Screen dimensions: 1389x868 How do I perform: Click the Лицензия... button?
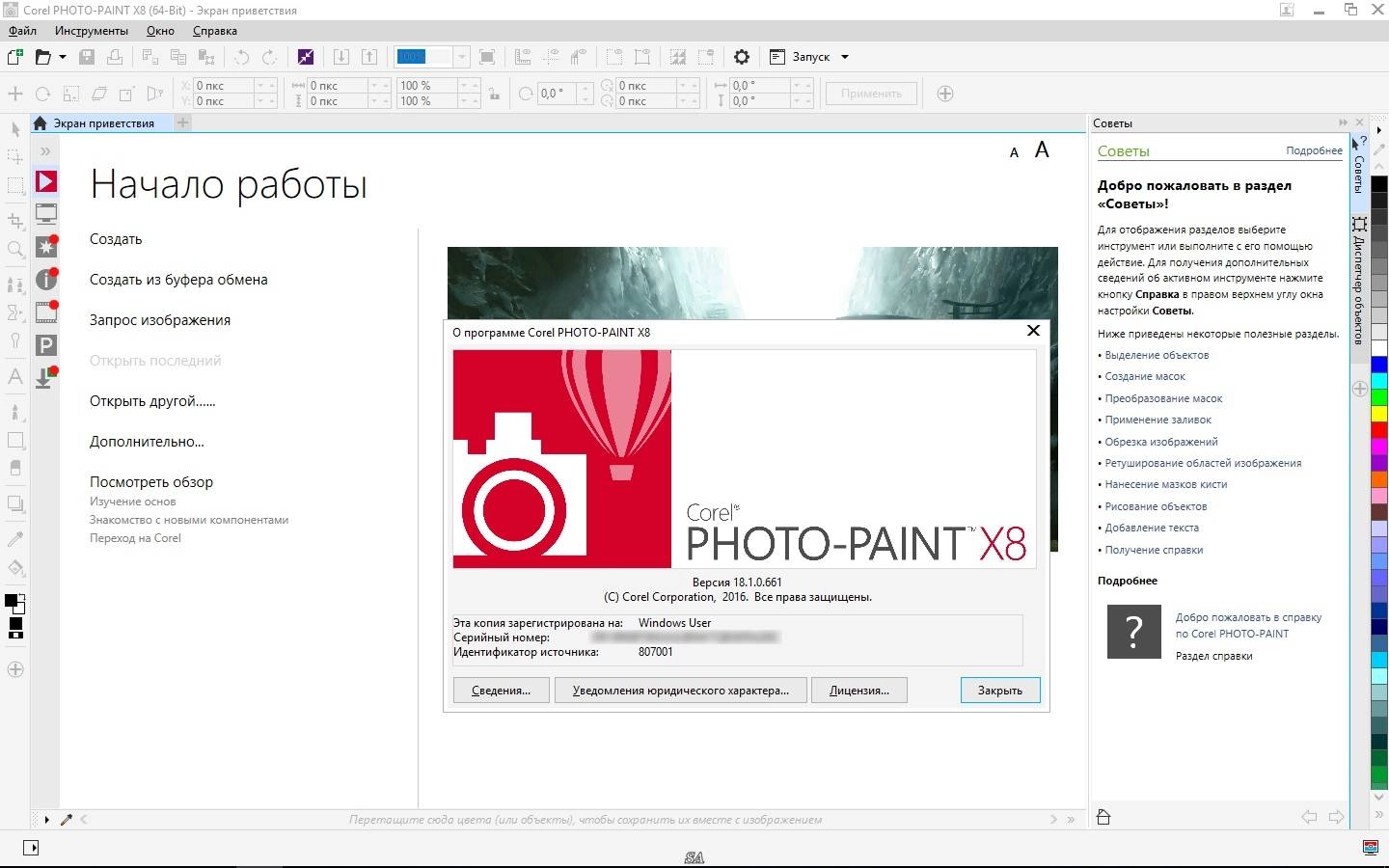tap(859, 691)
